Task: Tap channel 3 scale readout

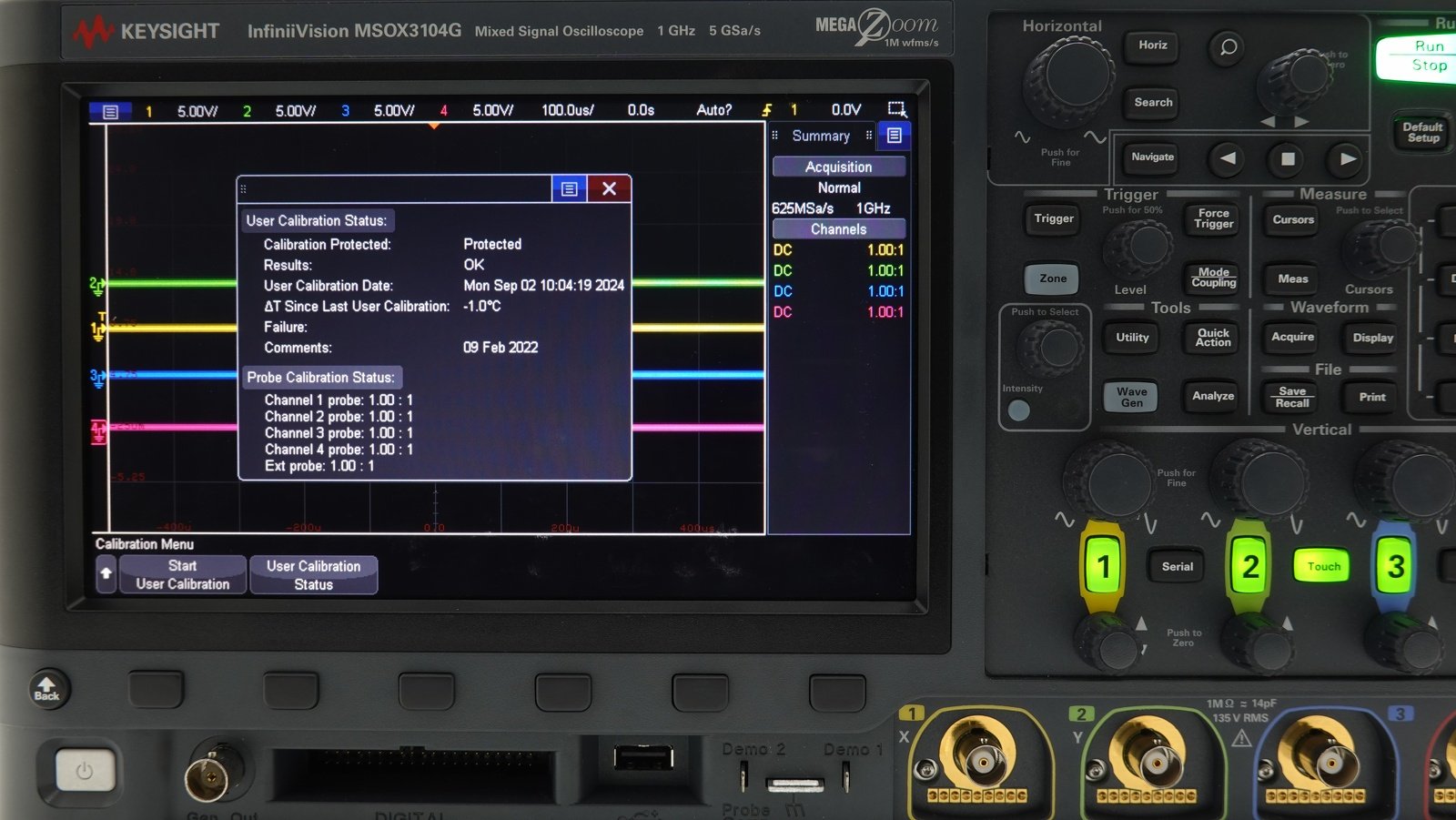Action: [394, 111]
